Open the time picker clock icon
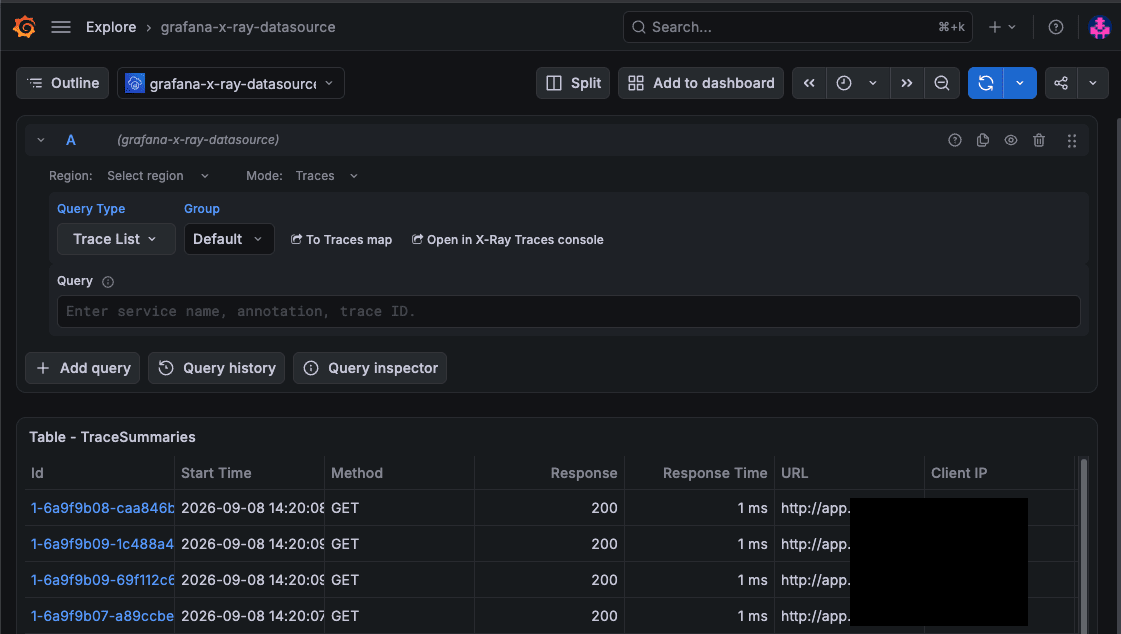The image size is (1121, 634). pos(844,83)
